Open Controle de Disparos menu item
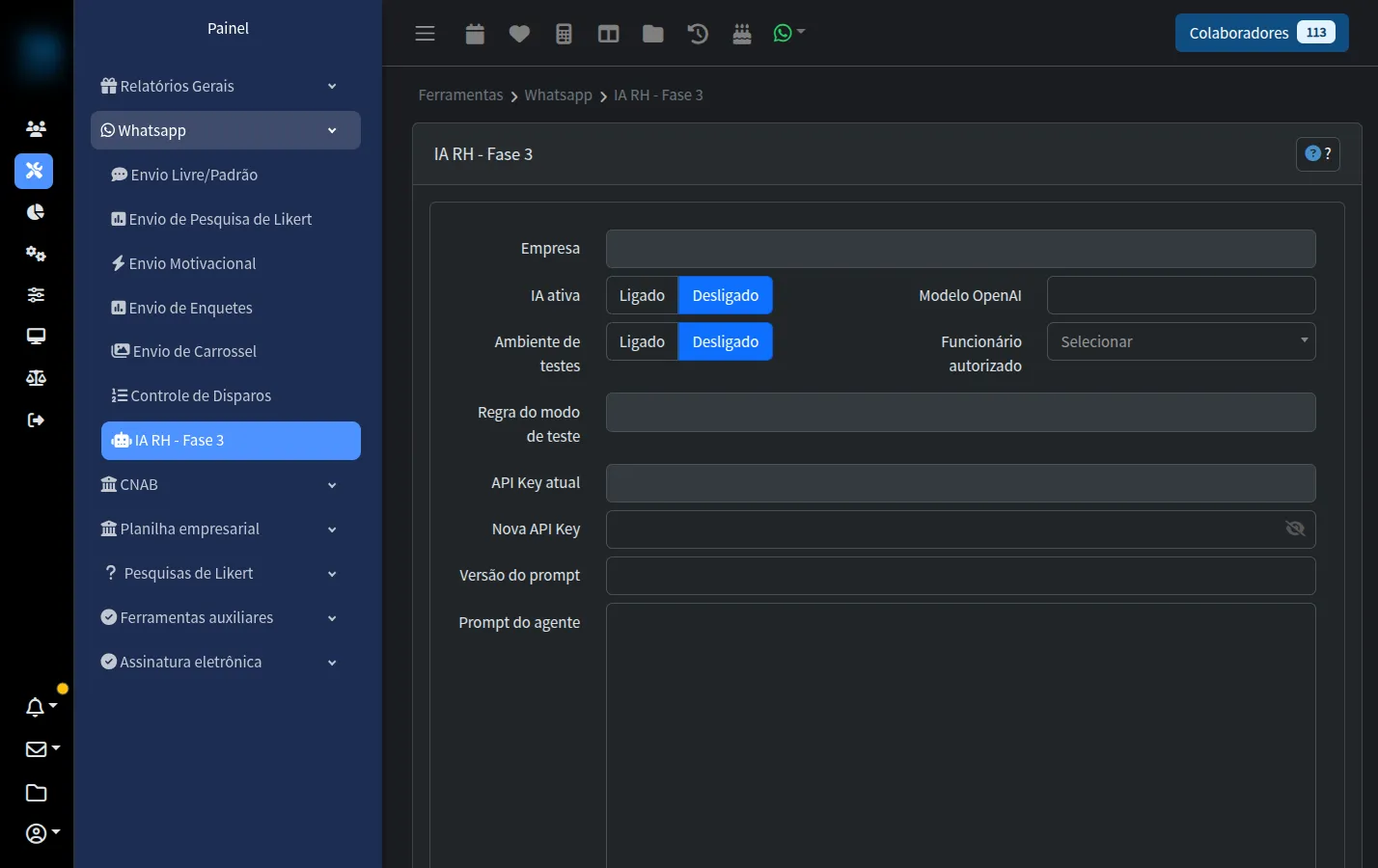 pos(231,395)
